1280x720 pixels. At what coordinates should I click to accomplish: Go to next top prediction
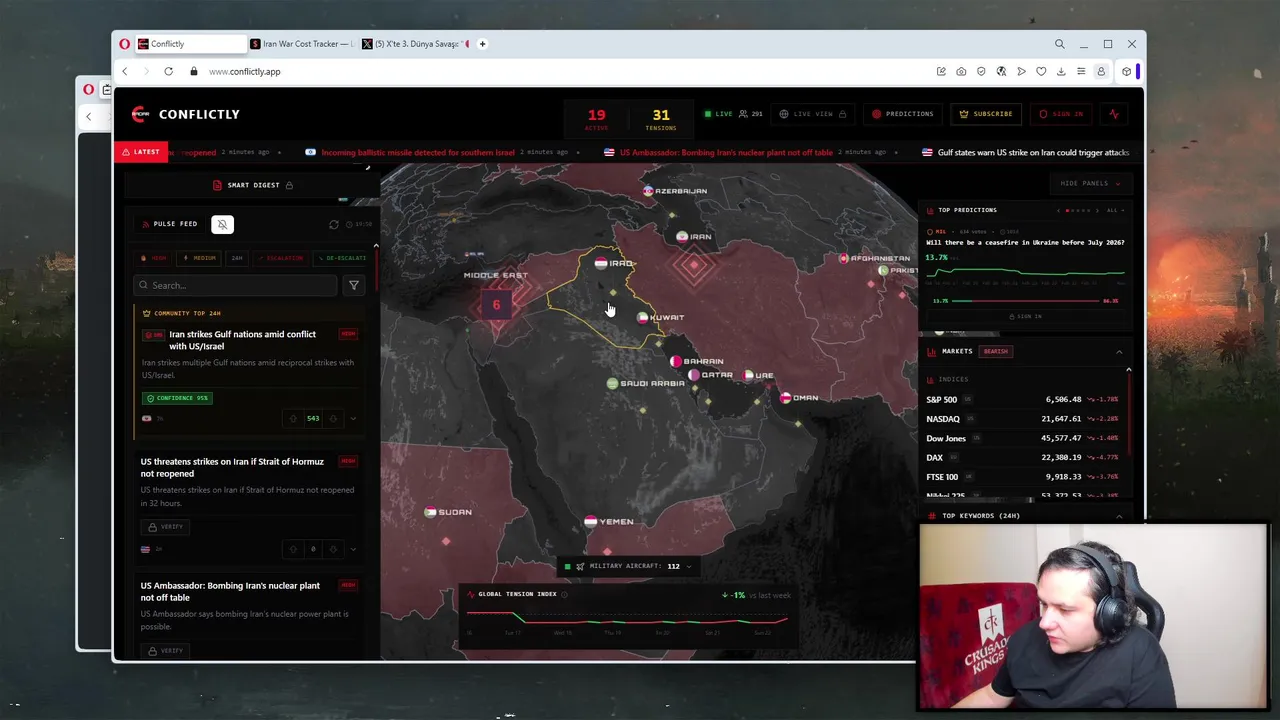1097,210
